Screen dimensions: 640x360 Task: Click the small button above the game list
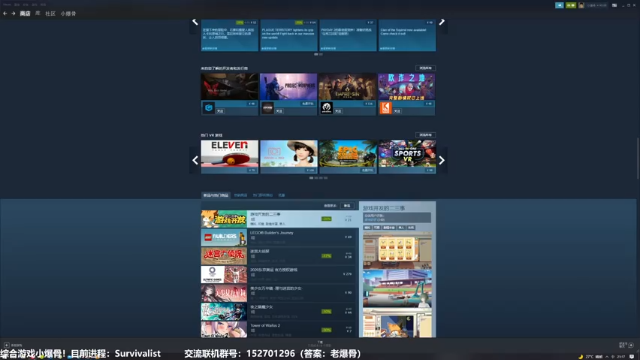pos(347,206)
